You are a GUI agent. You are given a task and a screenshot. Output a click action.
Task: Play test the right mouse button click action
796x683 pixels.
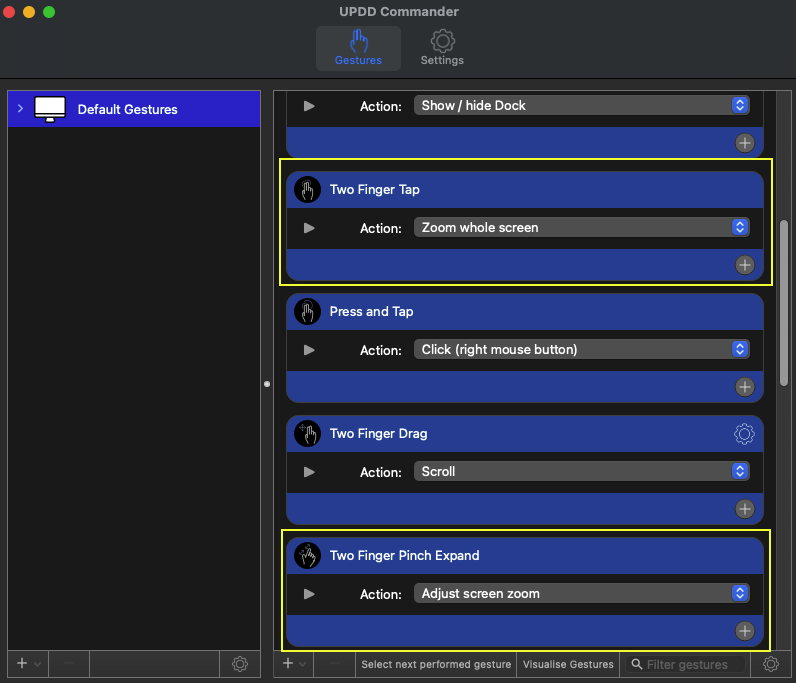coord(309,350)
